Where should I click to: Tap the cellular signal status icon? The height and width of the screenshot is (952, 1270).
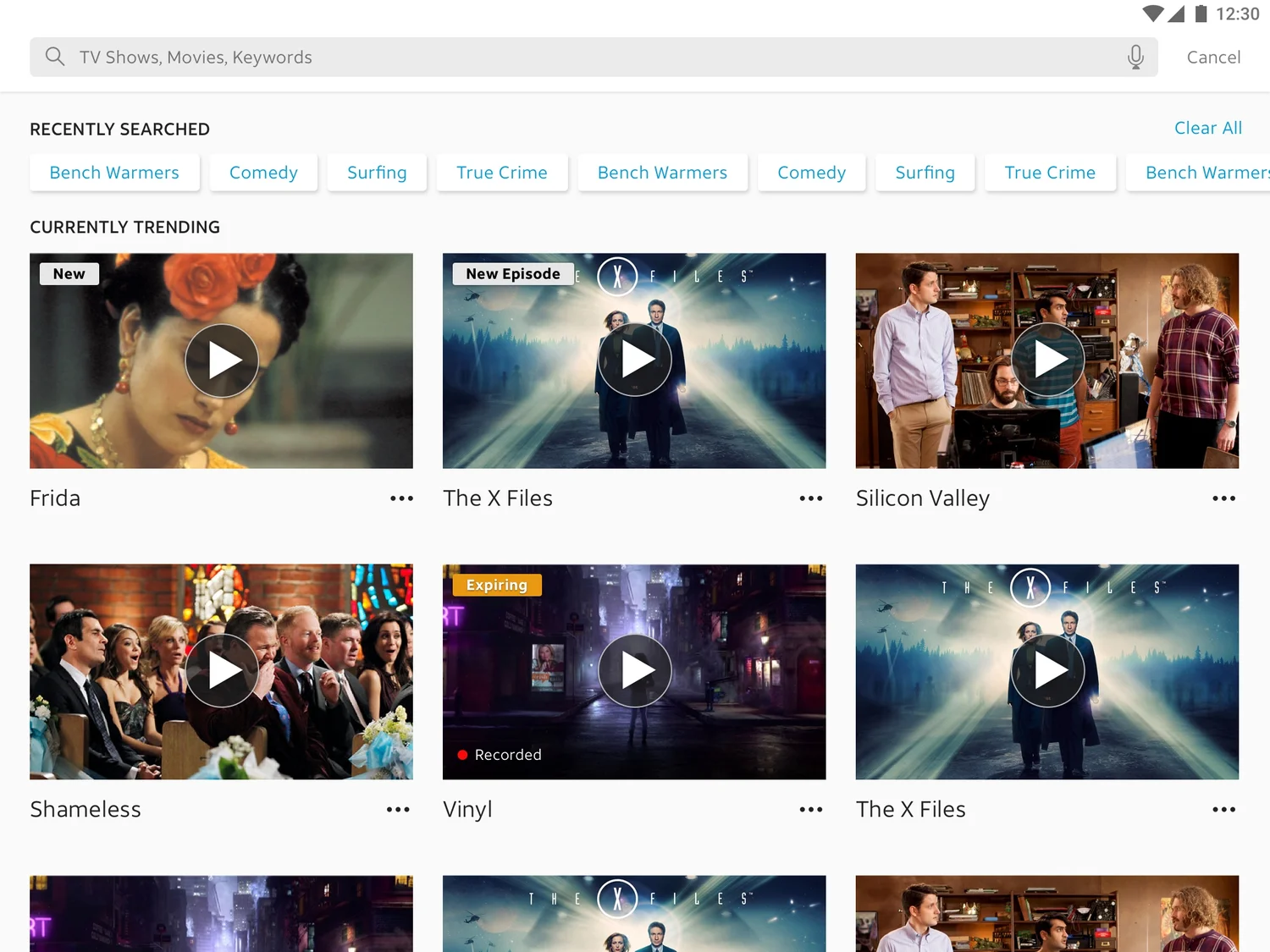pyautogui.click(x=1176, y=14)
